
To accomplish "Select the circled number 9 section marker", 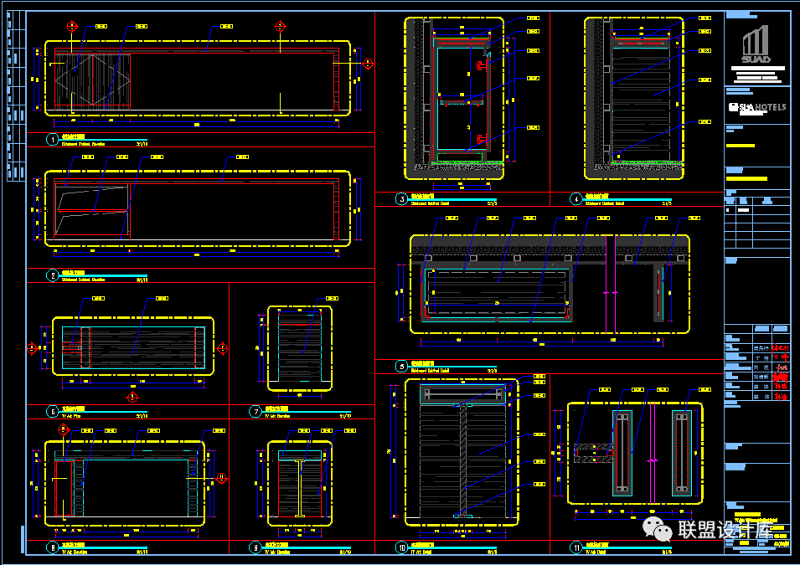I will (x=255, y=547).
